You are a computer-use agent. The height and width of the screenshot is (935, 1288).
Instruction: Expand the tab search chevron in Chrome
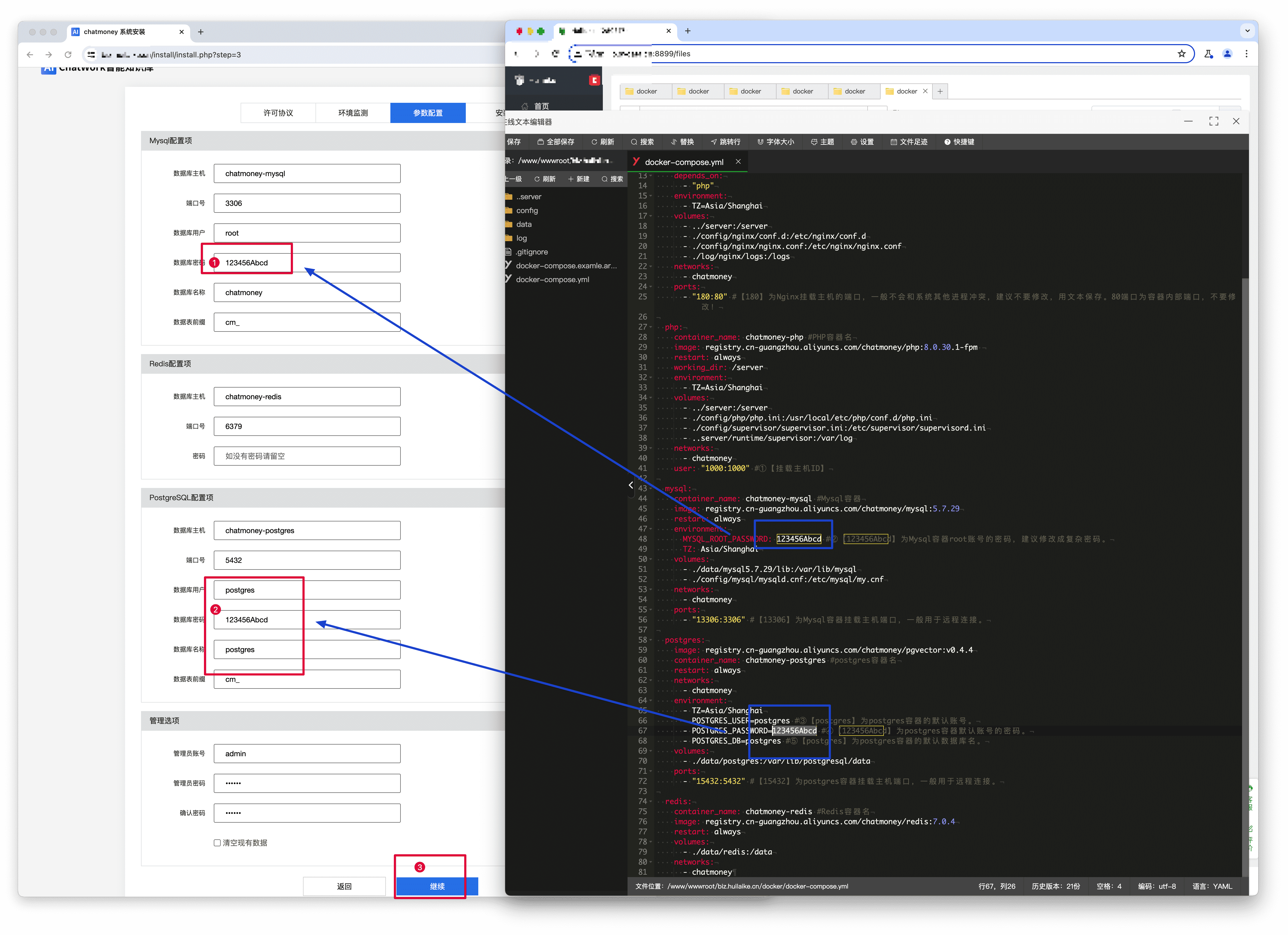(1247, 31)
